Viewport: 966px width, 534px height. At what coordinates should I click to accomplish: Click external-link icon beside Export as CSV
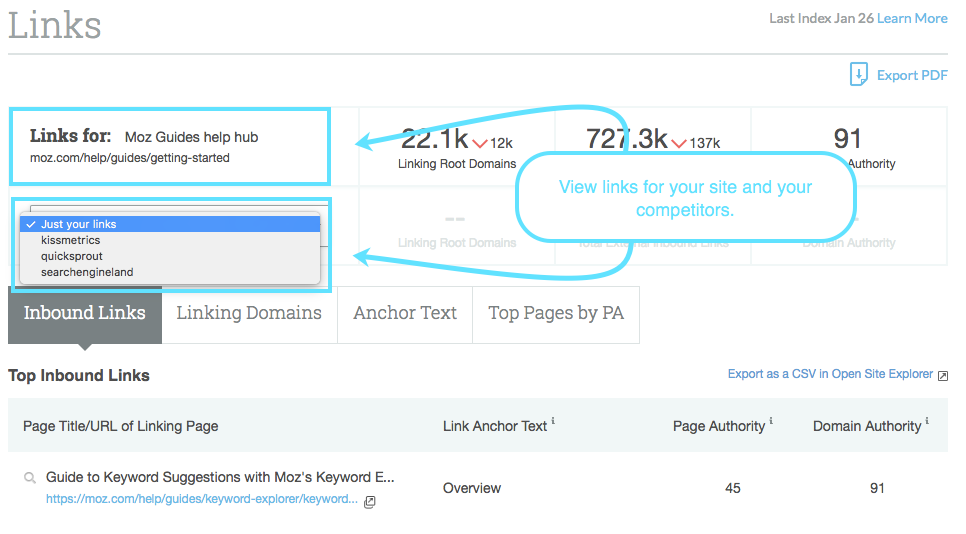click(x=942, y=375)
